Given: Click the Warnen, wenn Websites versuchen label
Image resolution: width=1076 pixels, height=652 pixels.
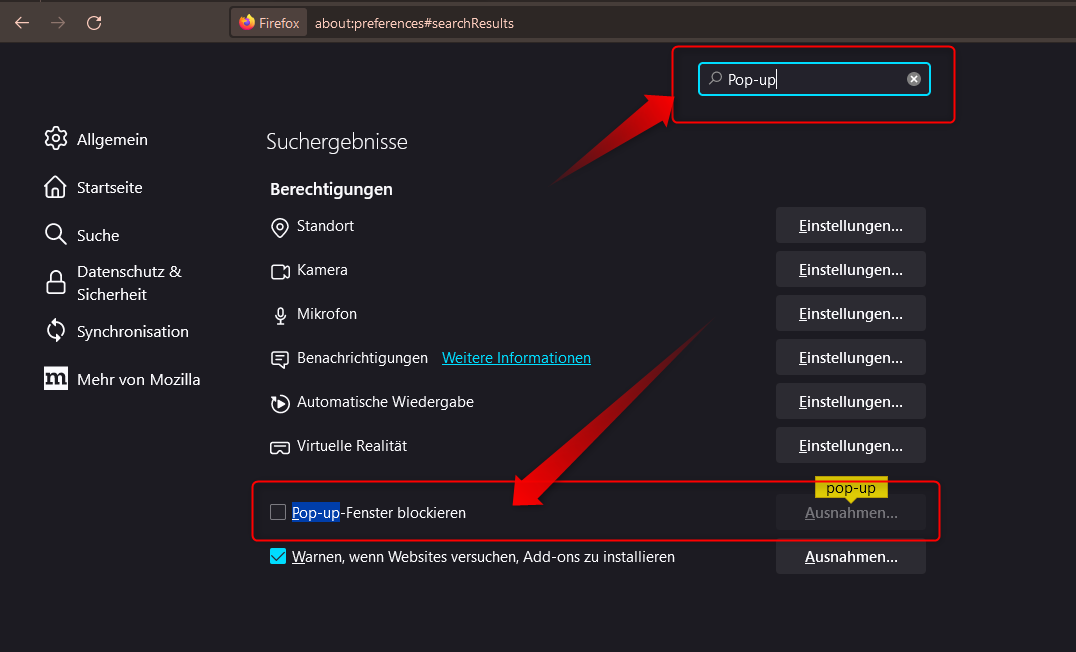Looking at the screenshot, I should point(483,557).
